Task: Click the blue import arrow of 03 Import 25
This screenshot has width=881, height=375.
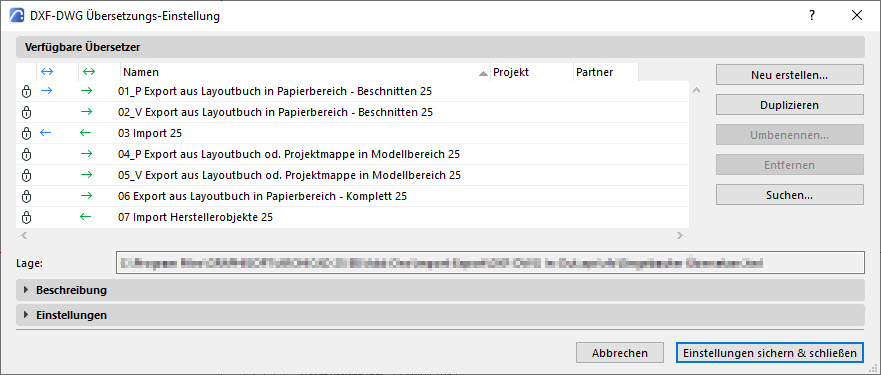Action: (x=46, y=133)
